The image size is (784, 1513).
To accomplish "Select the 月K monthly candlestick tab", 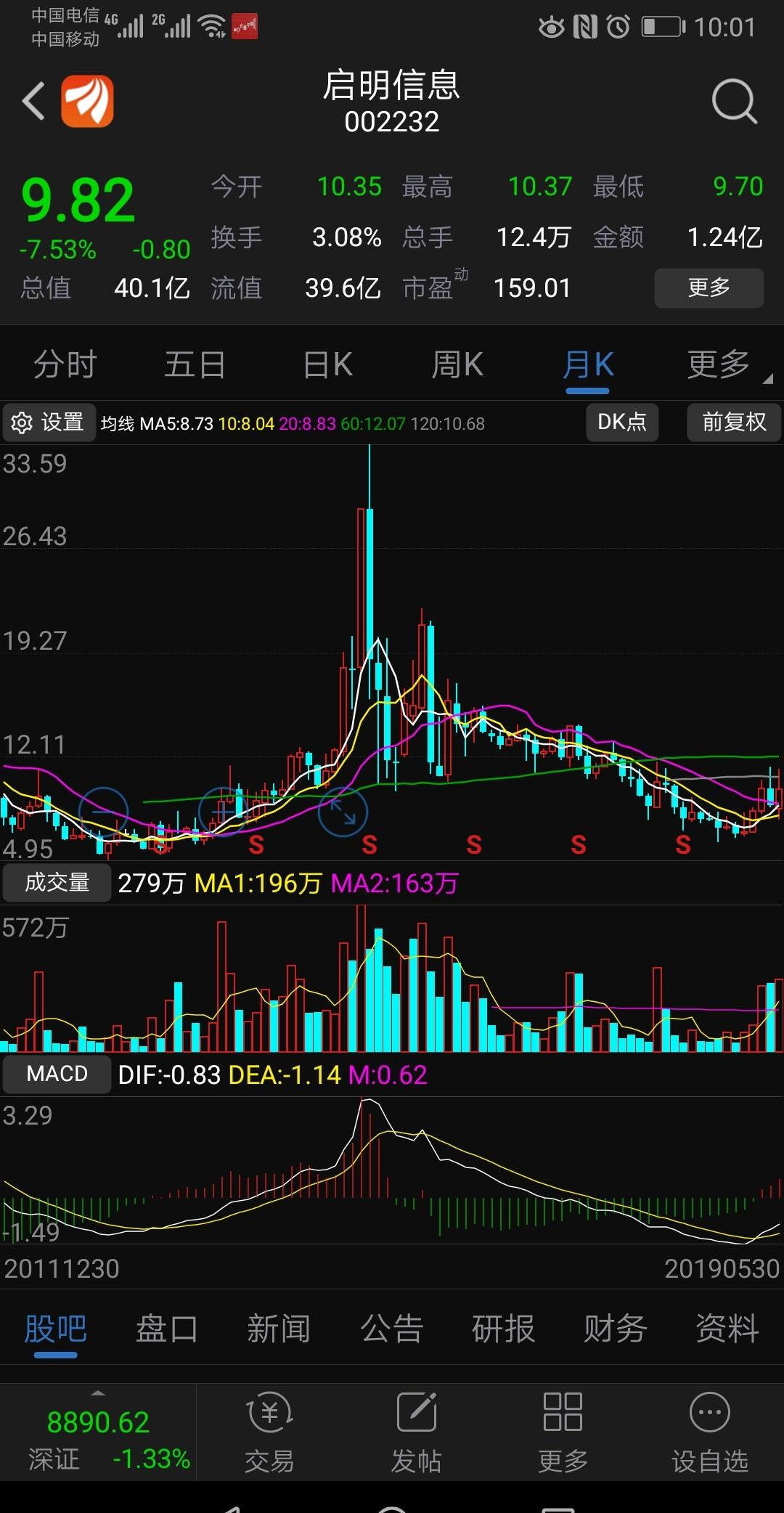I will [x=588, y=364].
